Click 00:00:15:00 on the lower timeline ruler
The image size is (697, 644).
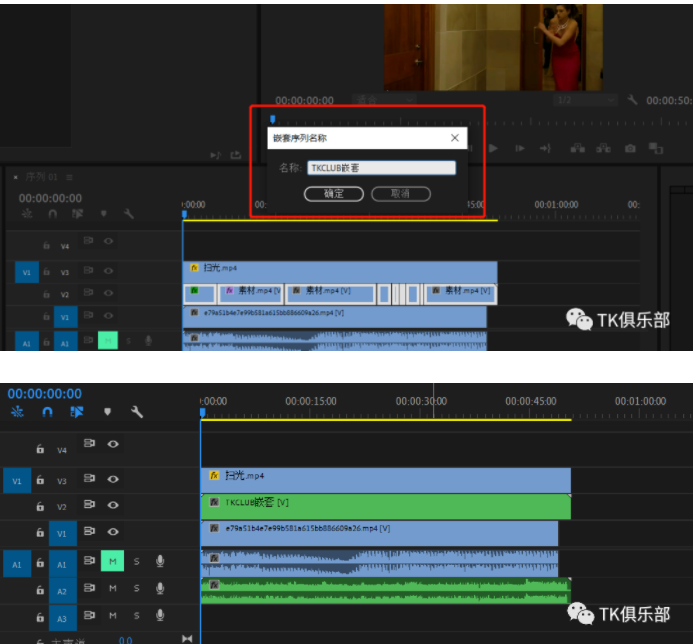click(311, 401)
